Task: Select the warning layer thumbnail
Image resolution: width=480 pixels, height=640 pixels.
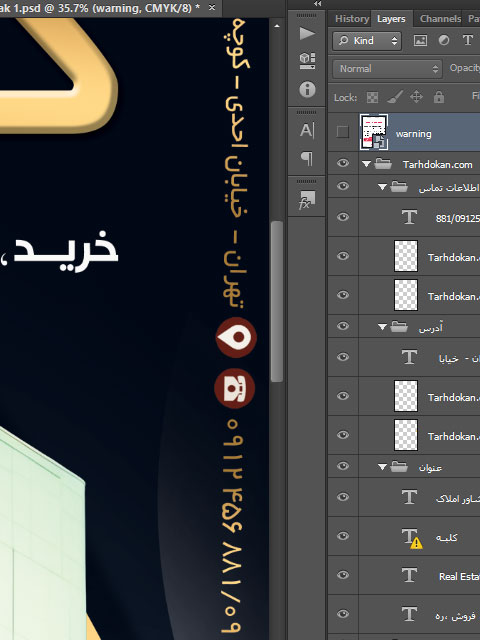Action: point(374,132)
